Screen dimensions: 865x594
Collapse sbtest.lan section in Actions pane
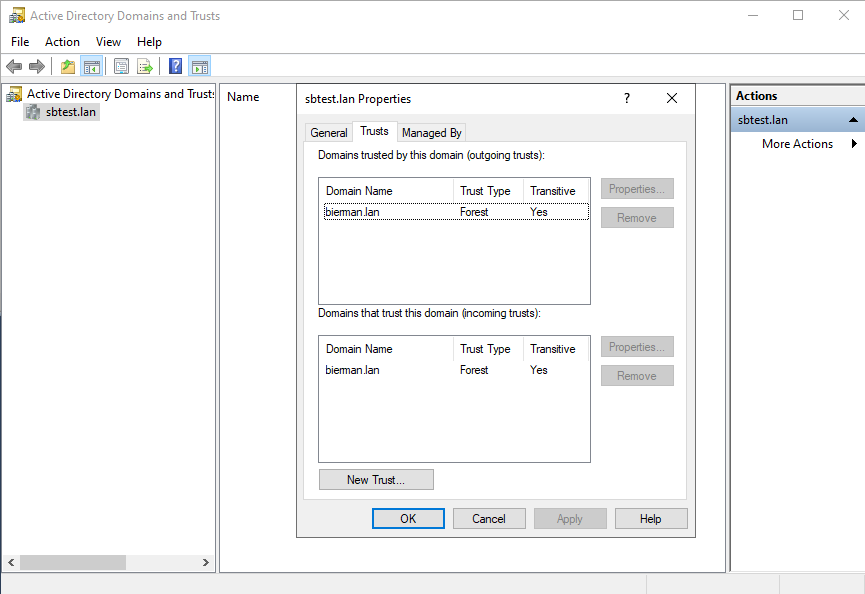point(853,120)
